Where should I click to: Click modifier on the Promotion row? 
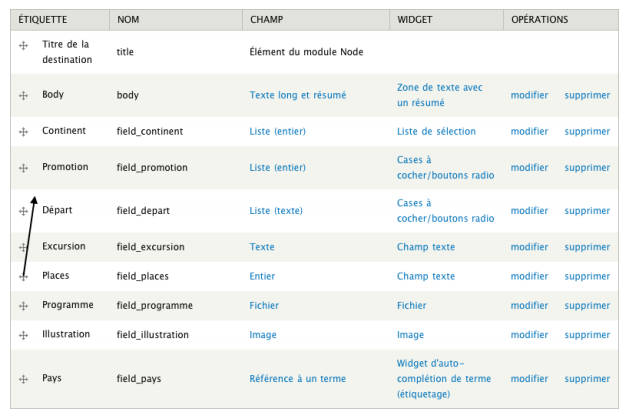(529, 168)
